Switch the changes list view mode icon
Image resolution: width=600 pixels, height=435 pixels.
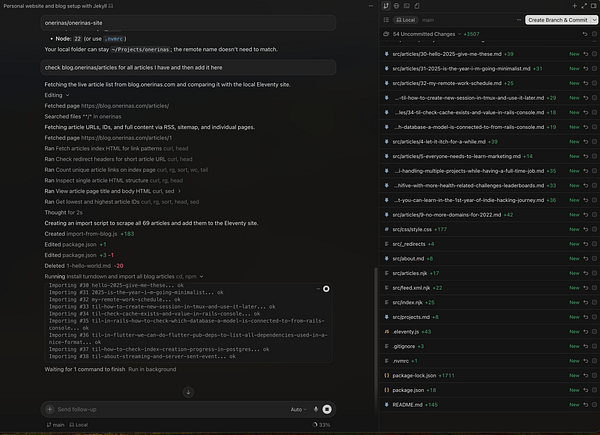click(386, 20)
